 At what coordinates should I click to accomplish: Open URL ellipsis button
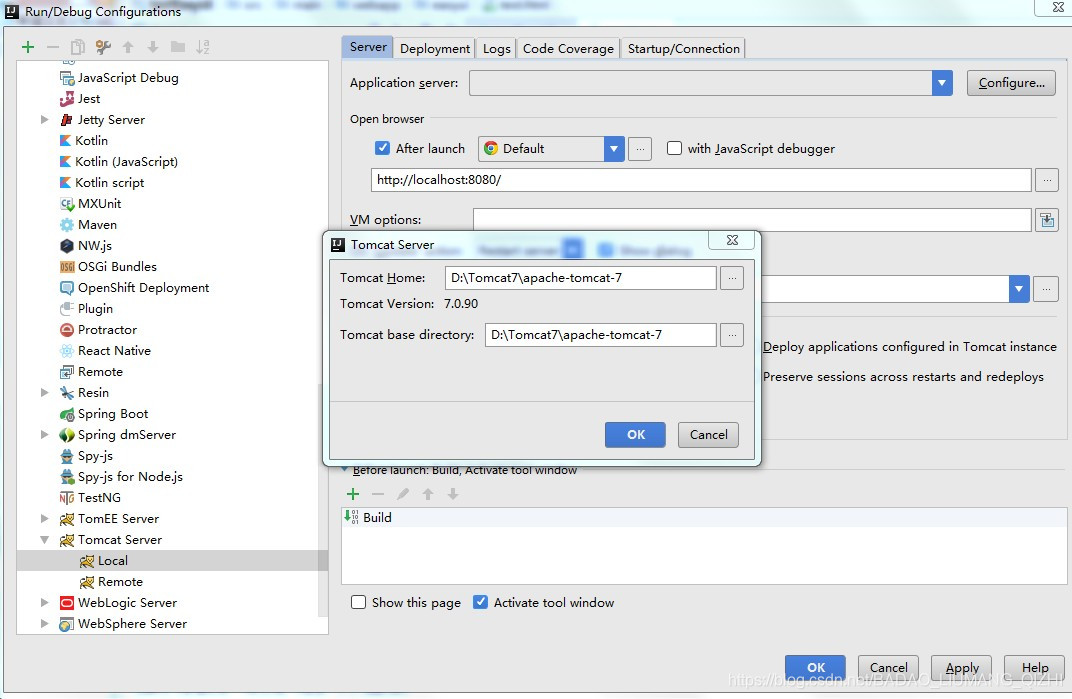[1047, 180]
